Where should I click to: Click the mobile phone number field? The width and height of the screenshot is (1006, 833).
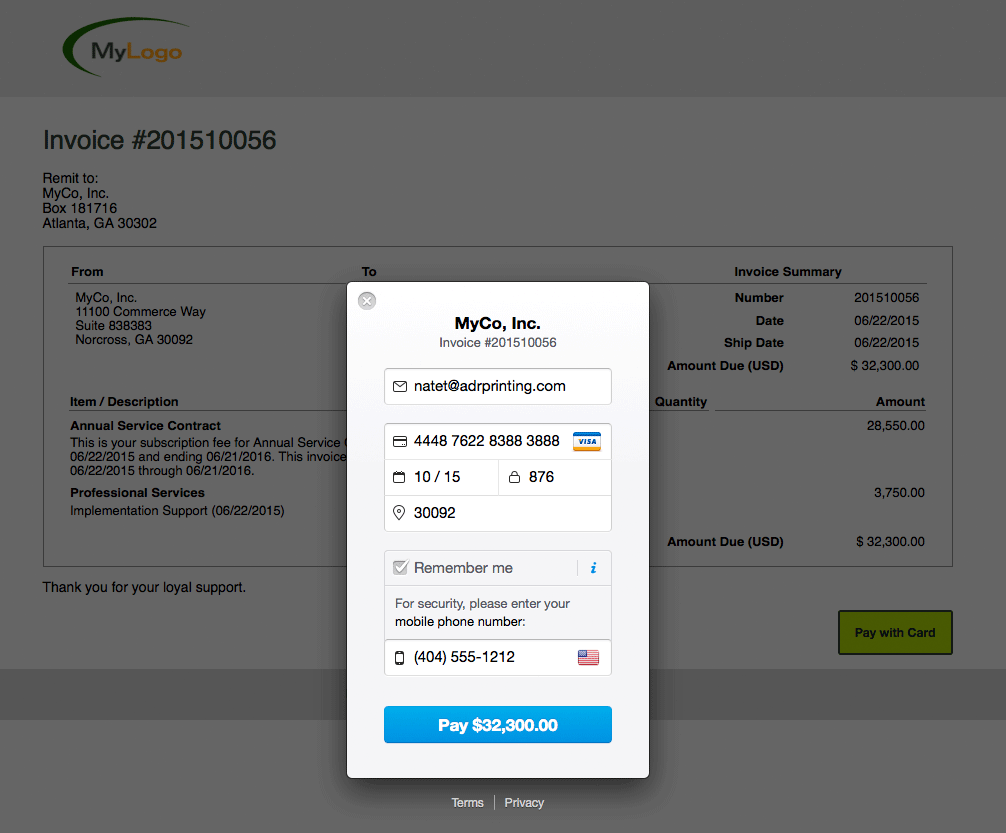[x=485, y=657]
